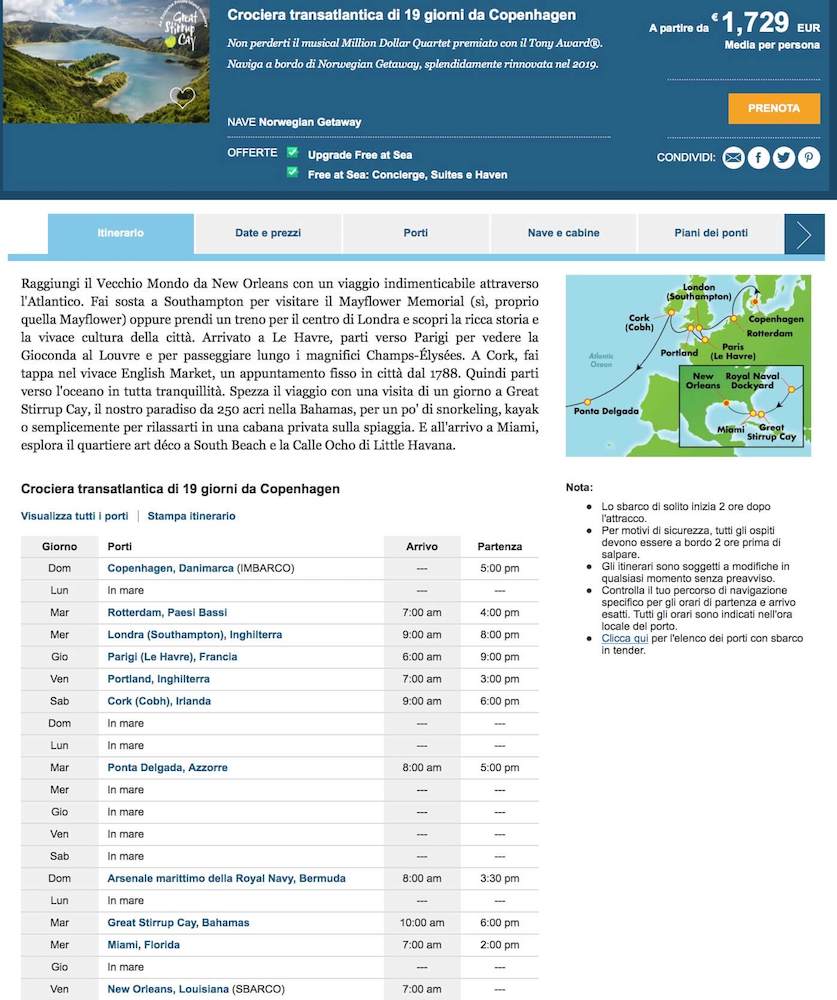Click Visualizza tutti i porti link
Viewport: 837px width, 1000px height.
tap(75, 516)
